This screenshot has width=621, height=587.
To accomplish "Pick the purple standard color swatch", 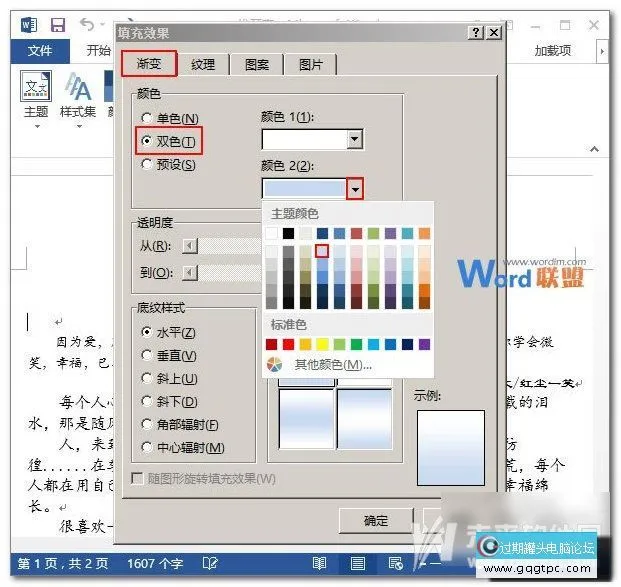I will 424,344.
